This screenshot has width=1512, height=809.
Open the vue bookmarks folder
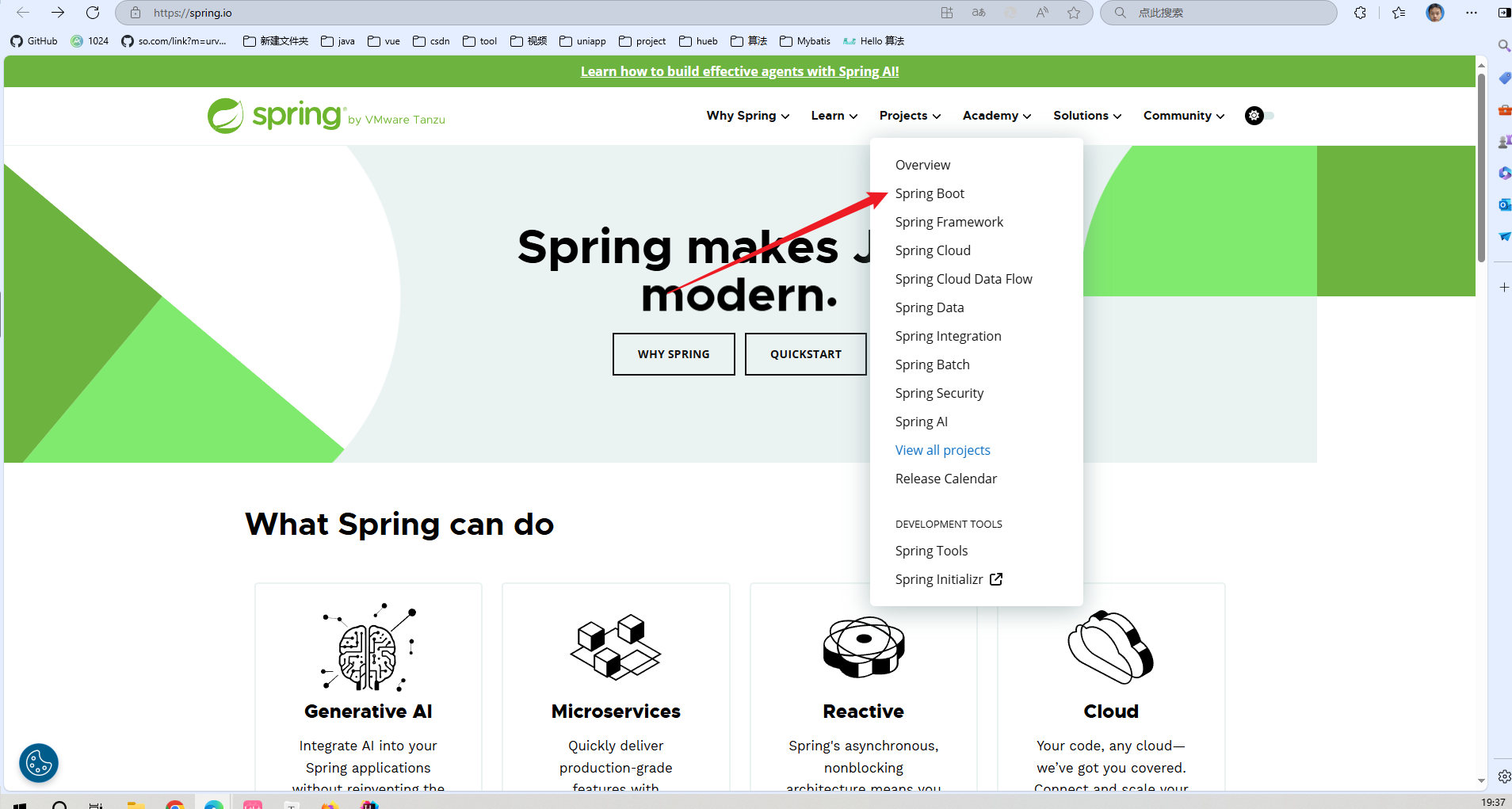coord(384,41)
